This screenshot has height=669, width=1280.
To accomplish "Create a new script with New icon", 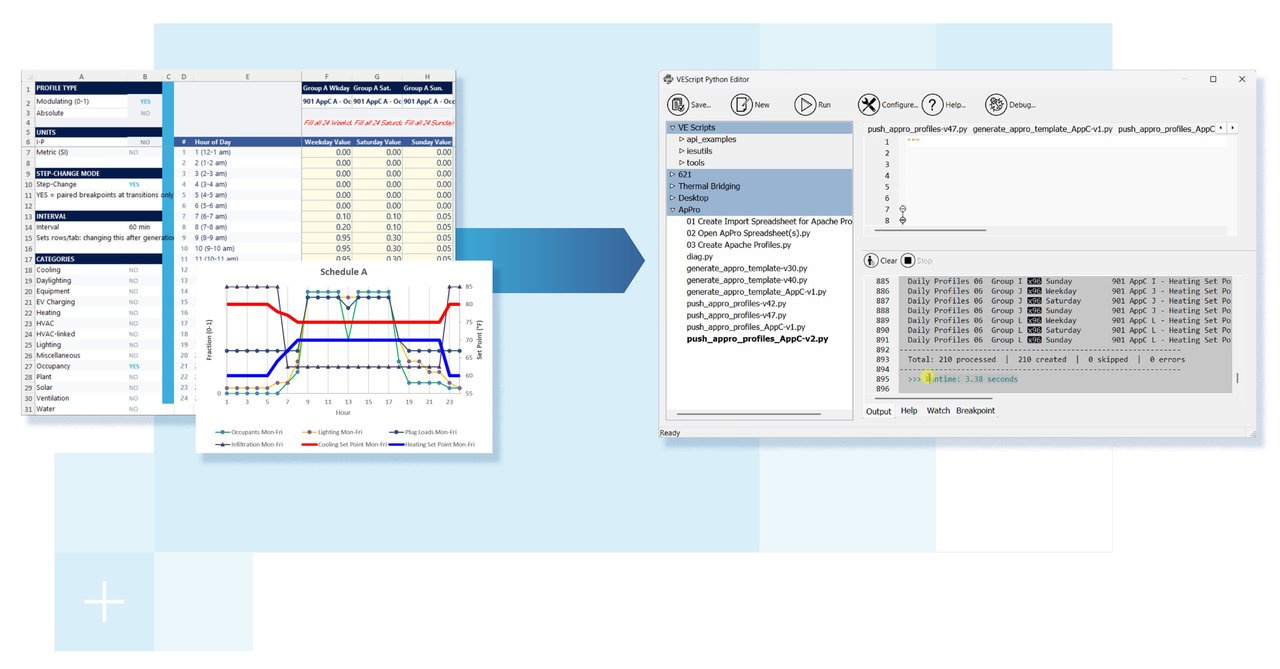I will coord(741,104).
